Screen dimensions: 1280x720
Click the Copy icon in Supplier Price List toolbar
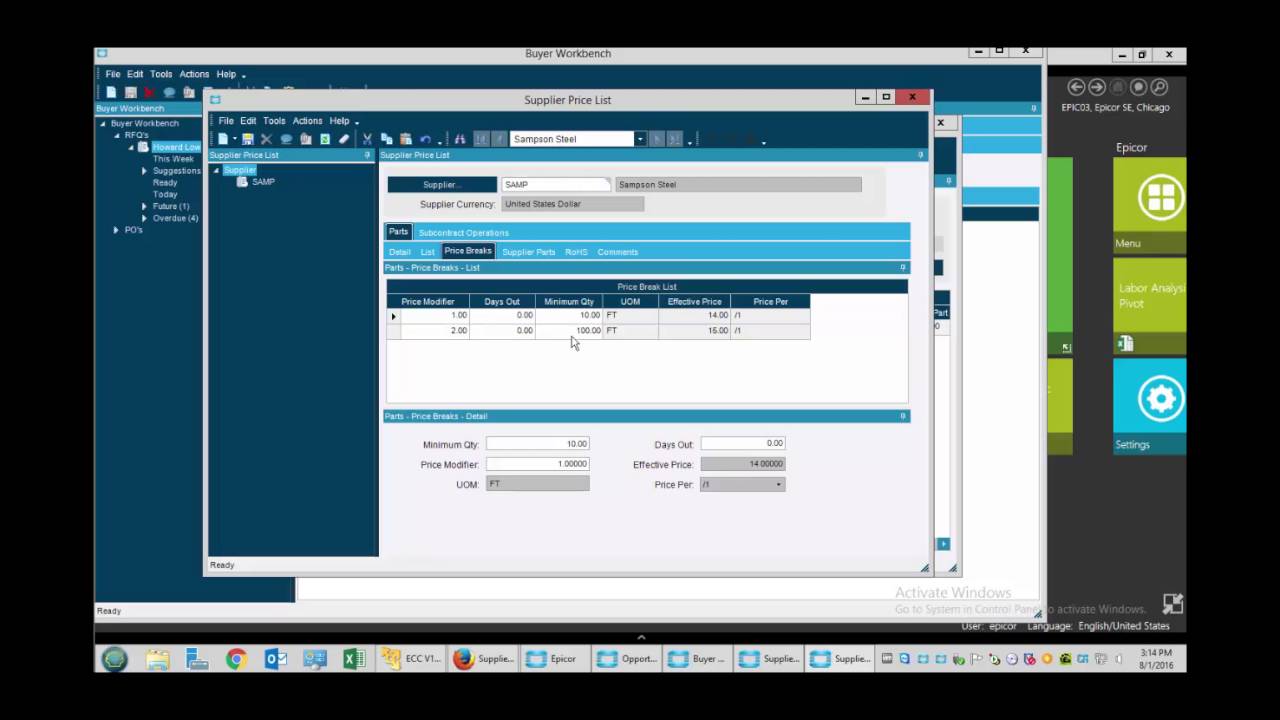(x=387, y=139)
